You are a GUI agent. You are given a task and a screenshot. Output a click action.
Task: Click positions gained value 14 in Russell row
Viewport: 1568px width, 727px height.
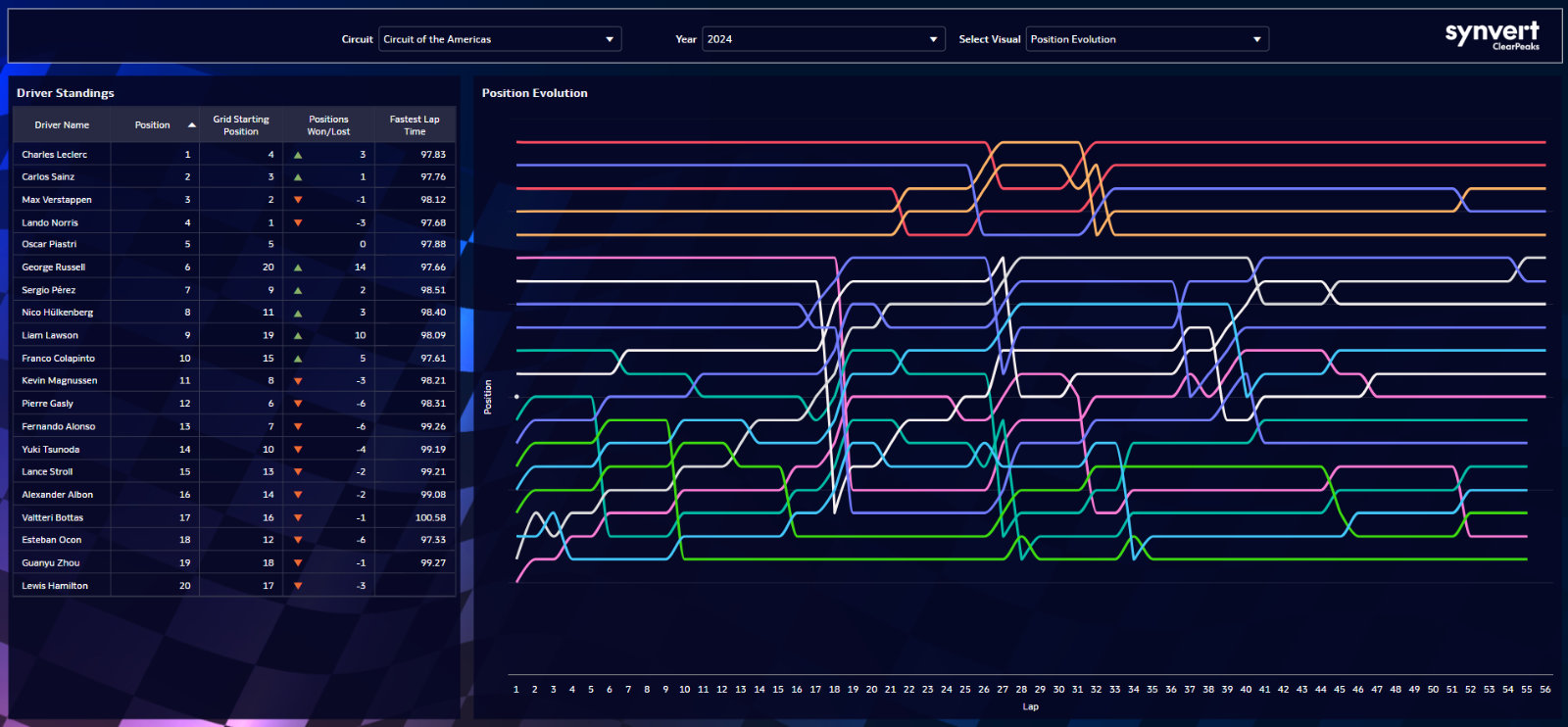point(360,267)
